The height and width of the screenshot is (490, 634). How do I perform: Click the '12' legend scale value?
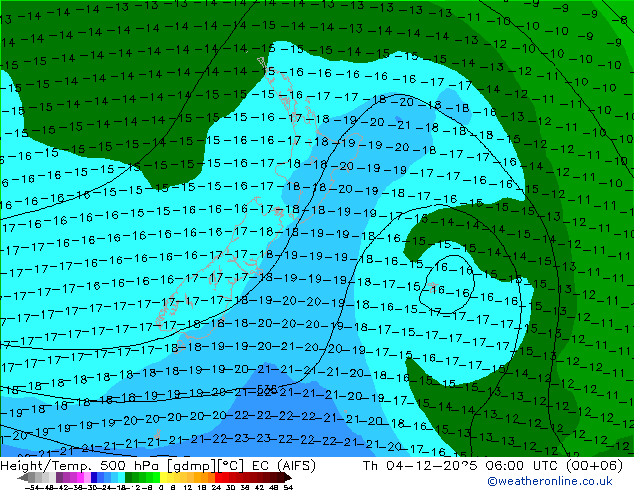(188, 487)
